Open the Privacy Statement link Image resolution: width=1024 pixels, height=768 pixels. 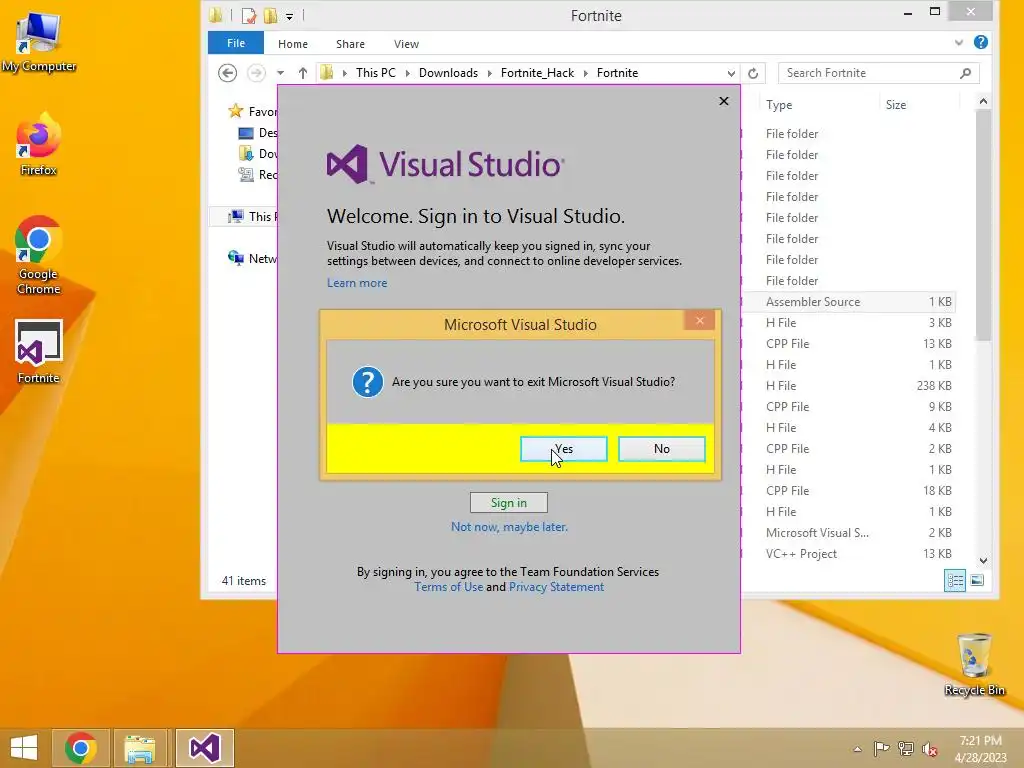pos(556,586)
